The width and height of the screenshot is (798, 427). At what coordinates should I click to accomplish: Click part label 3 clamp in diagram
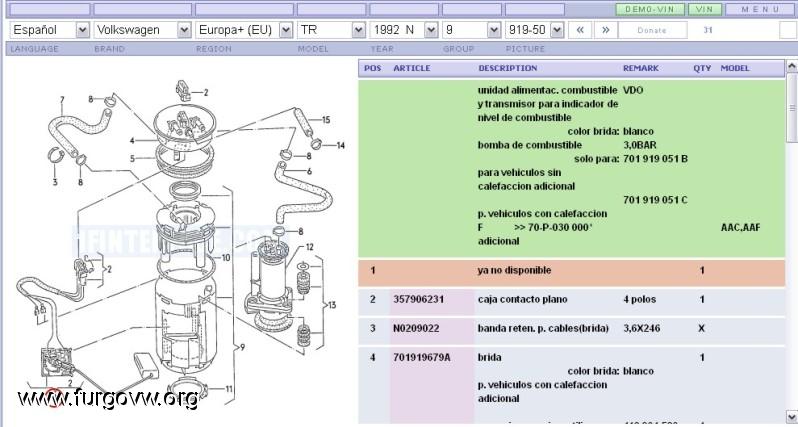pos(54,182)
